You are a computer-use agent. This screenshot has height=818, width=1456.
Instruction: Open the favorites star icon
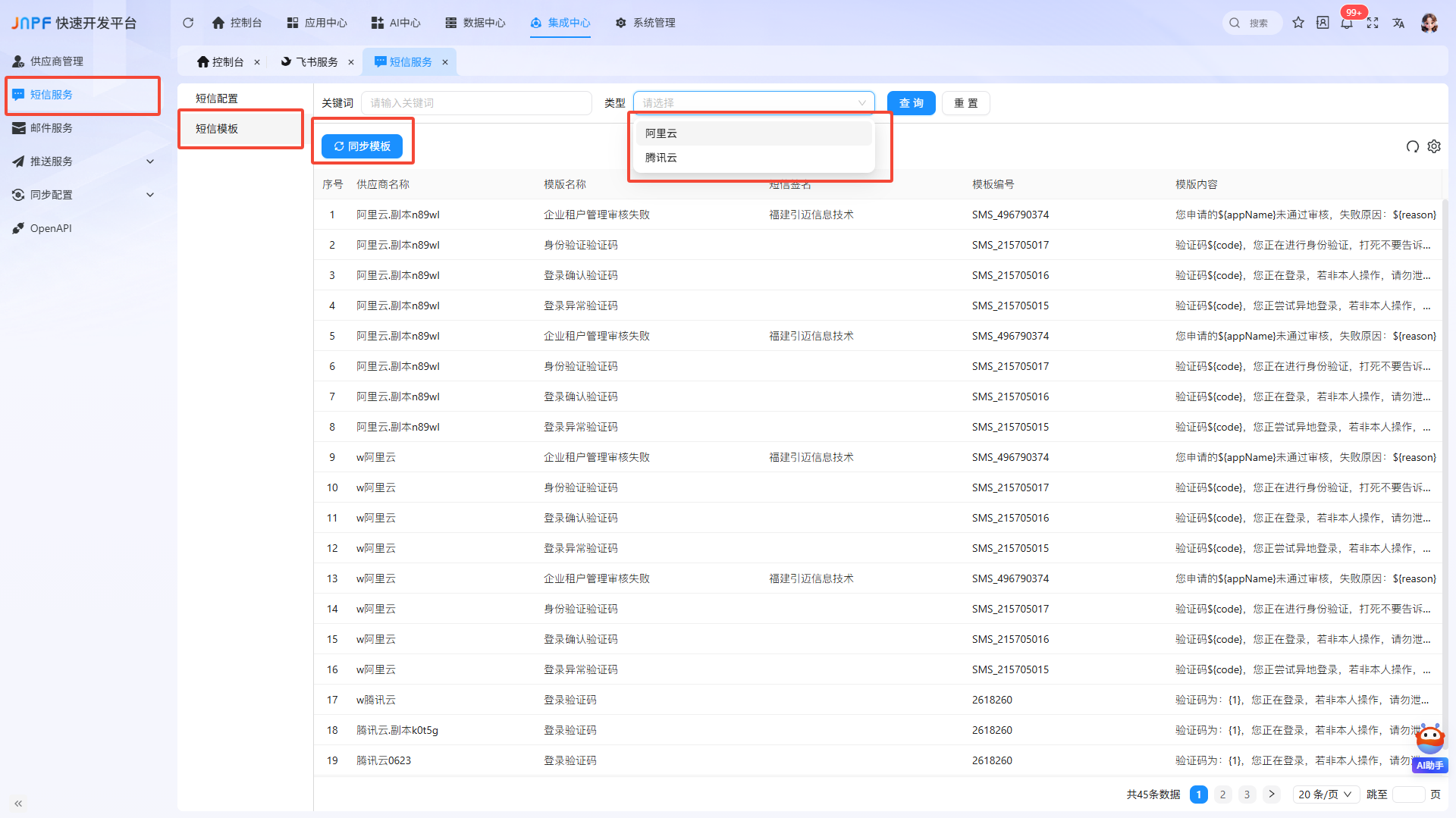pyautogui.click(x=1298, y=23)
